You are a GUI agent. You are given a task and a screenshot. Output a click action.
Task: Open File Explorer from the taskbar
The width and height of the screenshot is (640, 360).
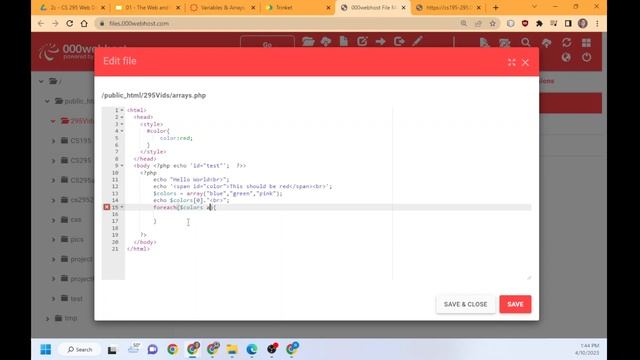click(232, 349)
